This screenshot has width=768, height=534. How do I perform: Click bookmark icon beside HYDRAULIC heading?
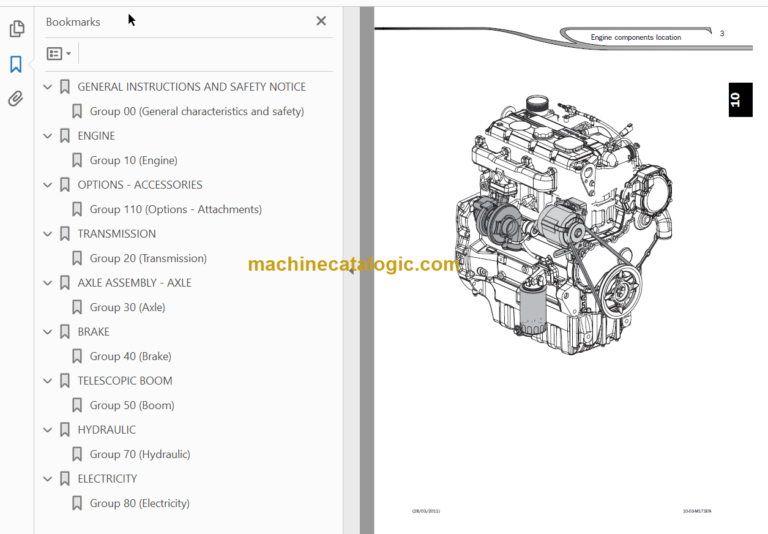point(65,430)
